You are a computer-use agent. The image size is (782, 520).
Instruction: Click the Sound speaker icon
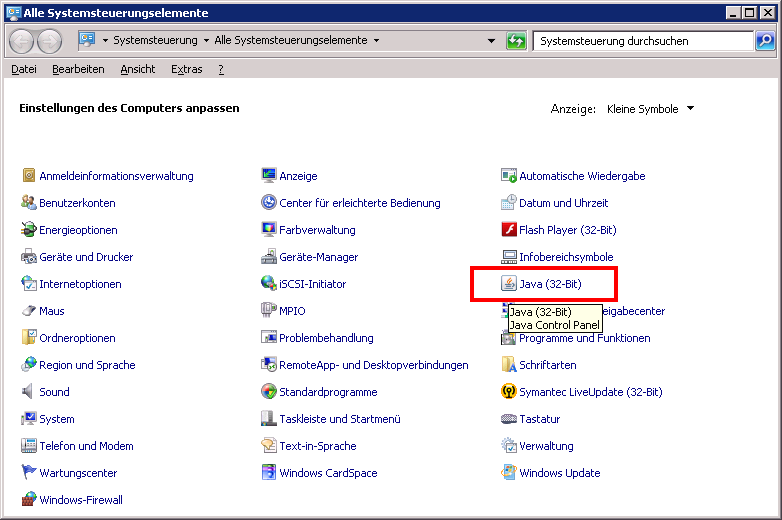coord(30,392)
